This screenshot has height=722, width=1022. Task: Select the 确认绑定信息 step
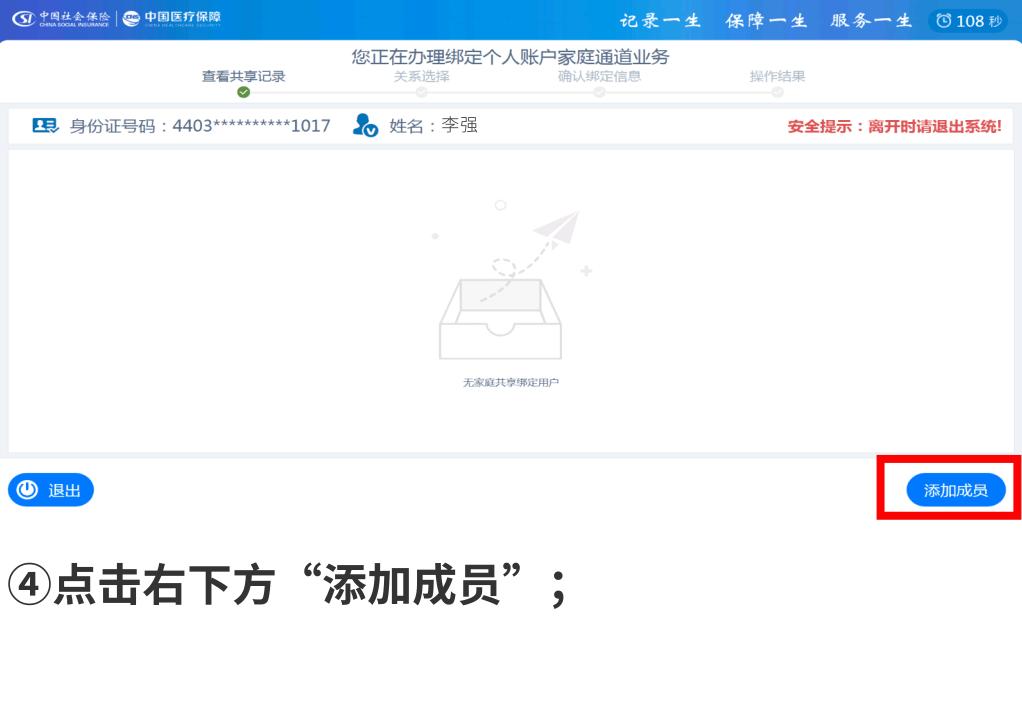click(x=599, y=76)
